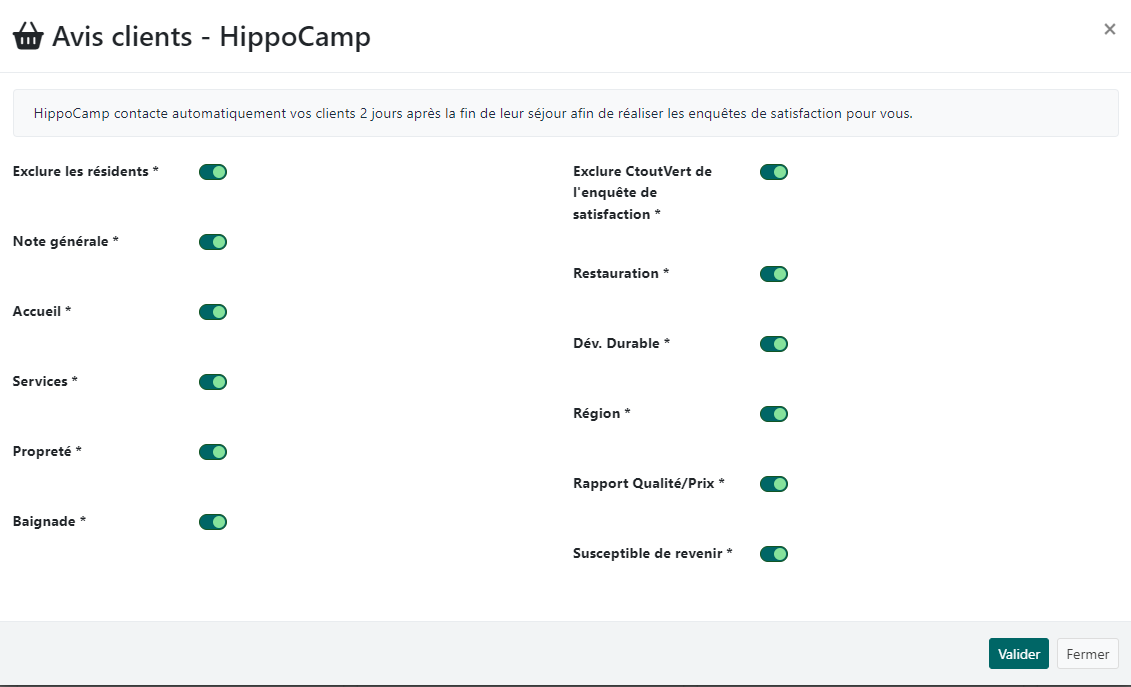
Task: Toggle the Région switch
Action: [774, 414]
